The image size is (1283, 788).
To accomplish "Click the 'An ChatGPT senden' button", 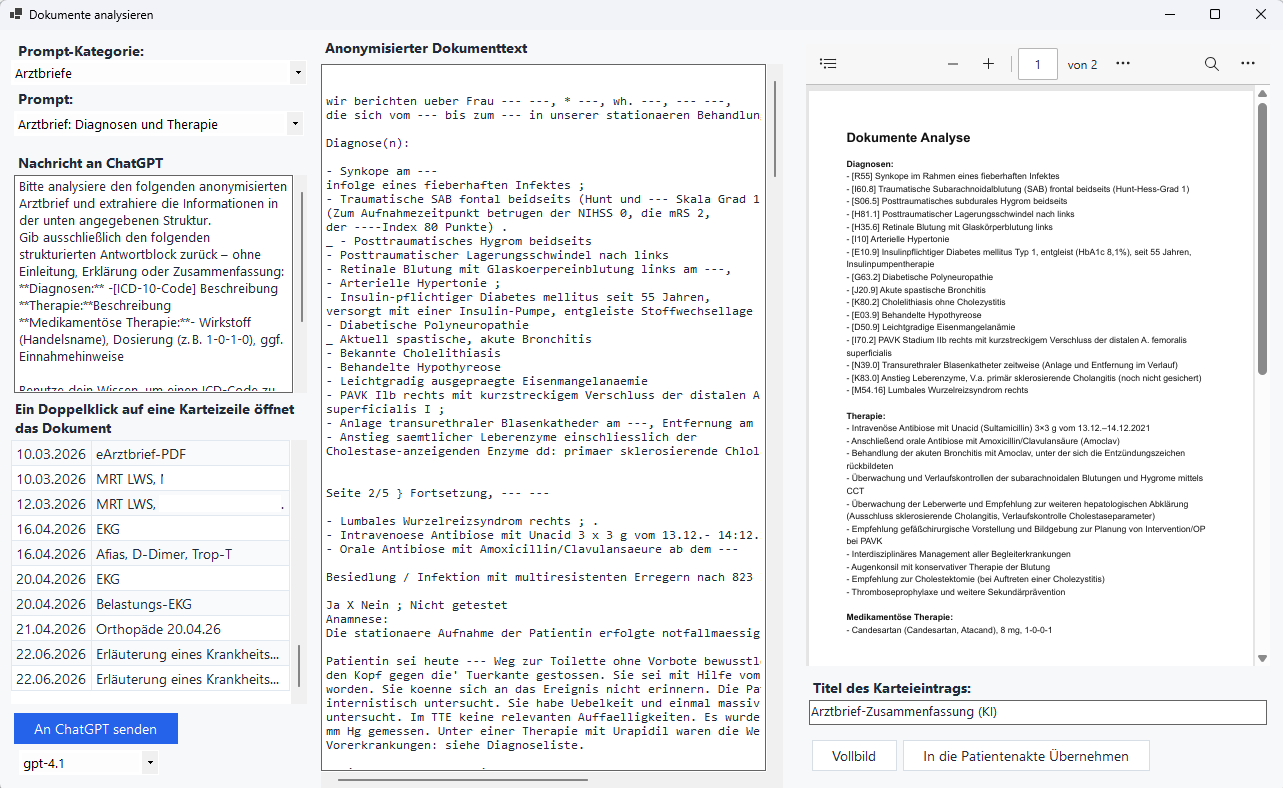I will point(96,729).
